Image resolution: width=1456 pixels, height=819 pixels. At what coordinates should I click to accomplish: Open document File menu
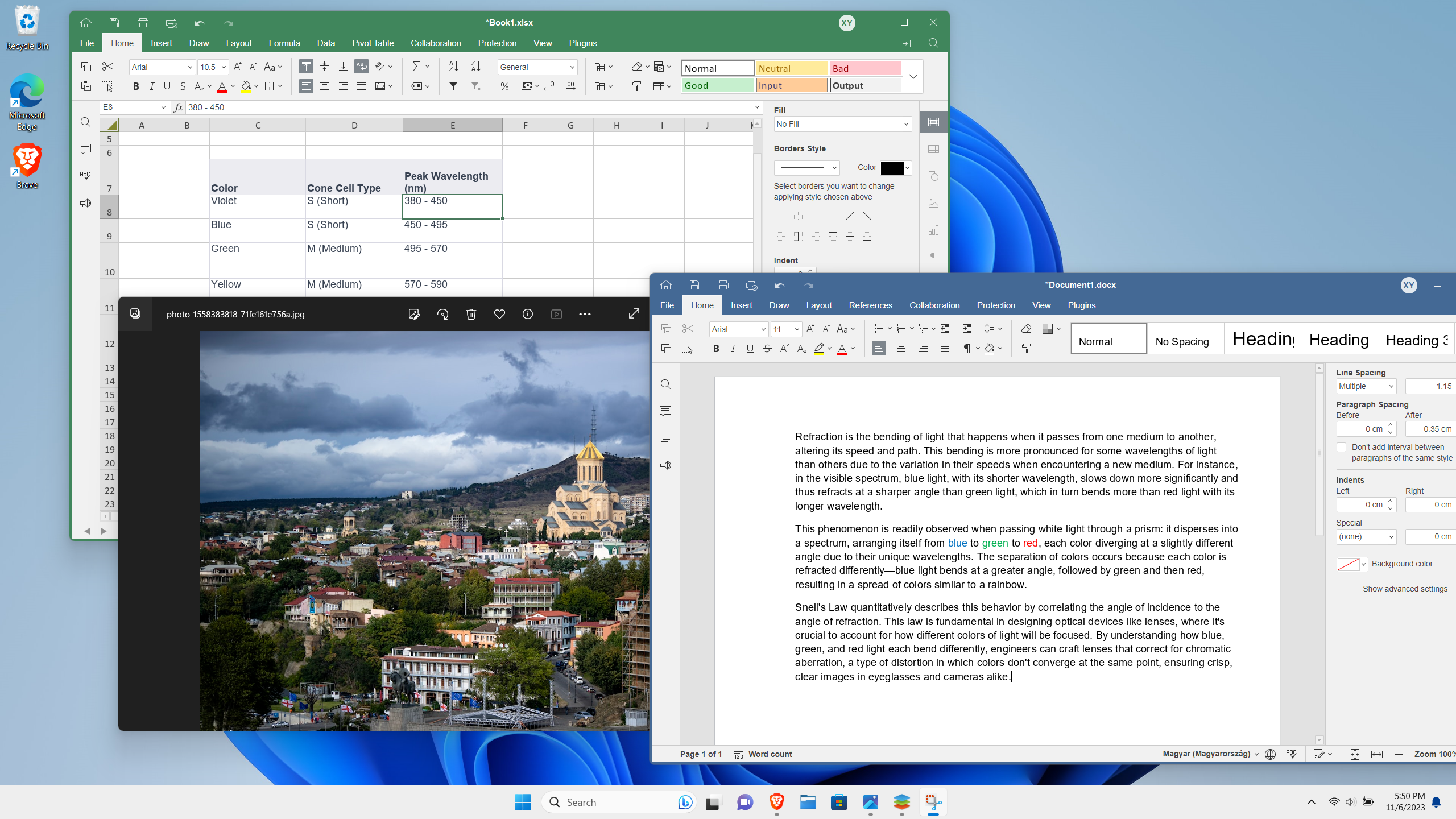[x=667, y=305]
